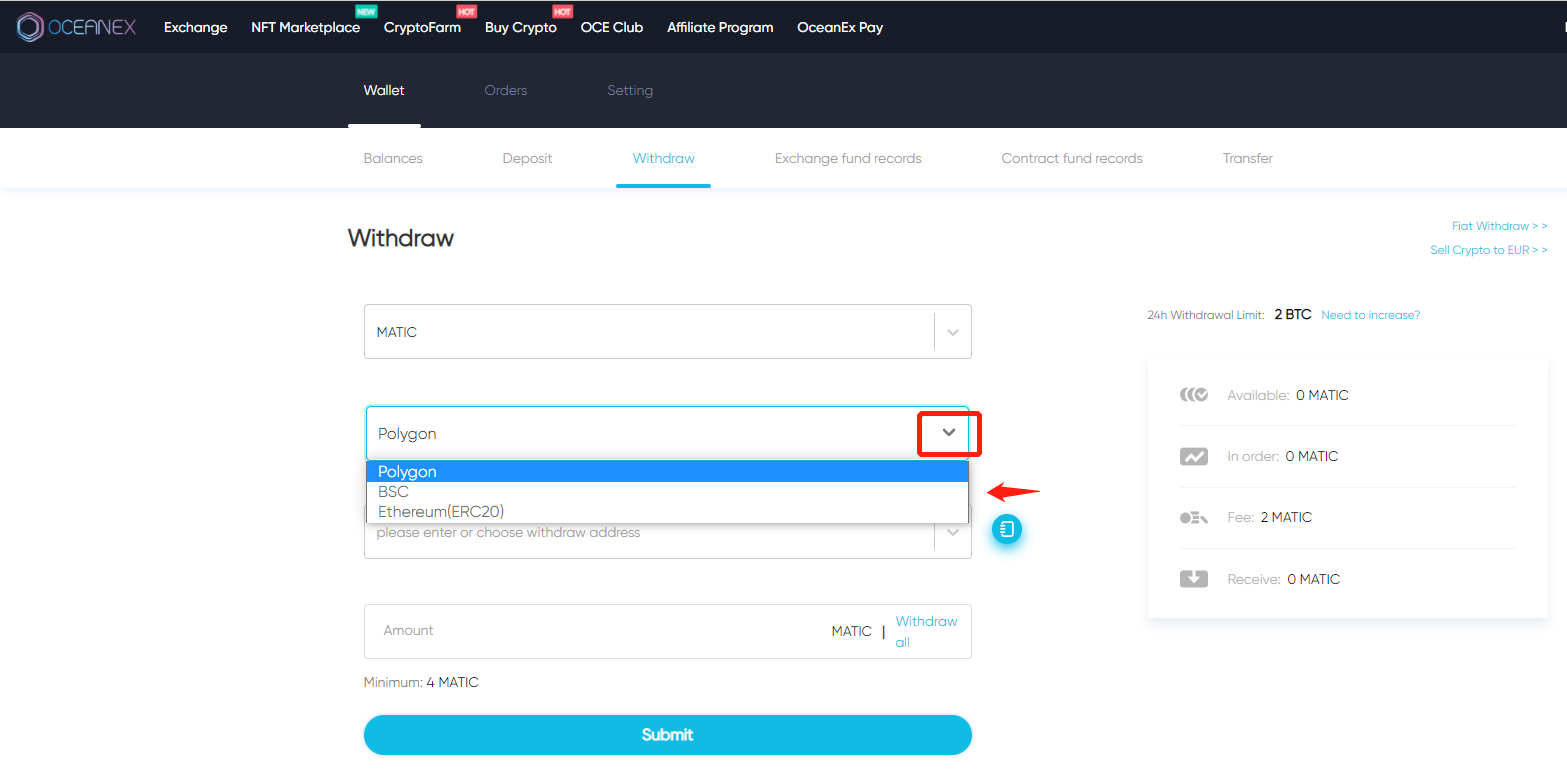
Task: Open Buy Crypto menu
Action: point(521,27)
